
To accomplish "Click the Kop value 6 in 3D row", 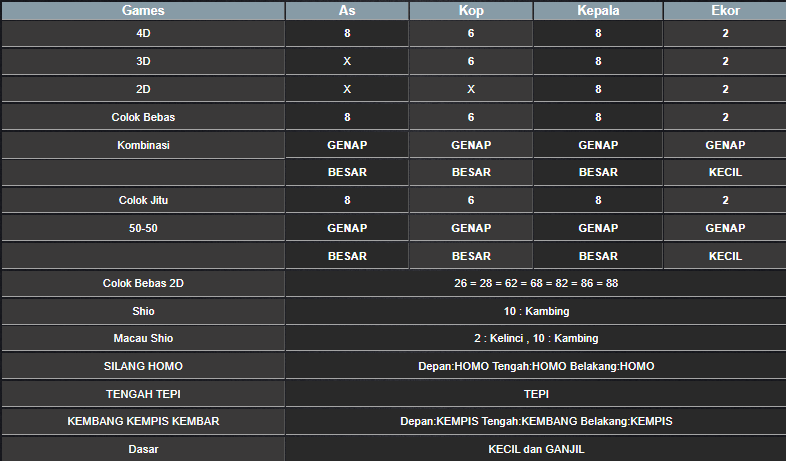I will coord(471,62).
